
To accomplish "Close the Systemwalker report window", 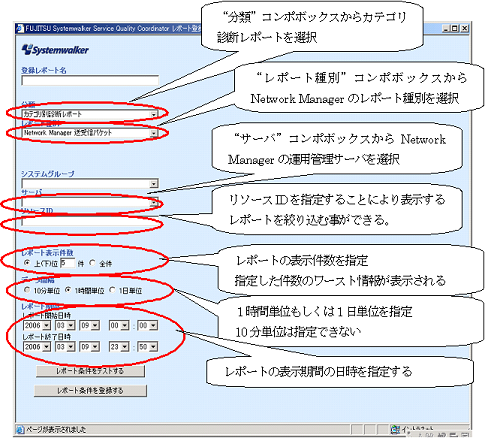I will click(x=464, y=29).
